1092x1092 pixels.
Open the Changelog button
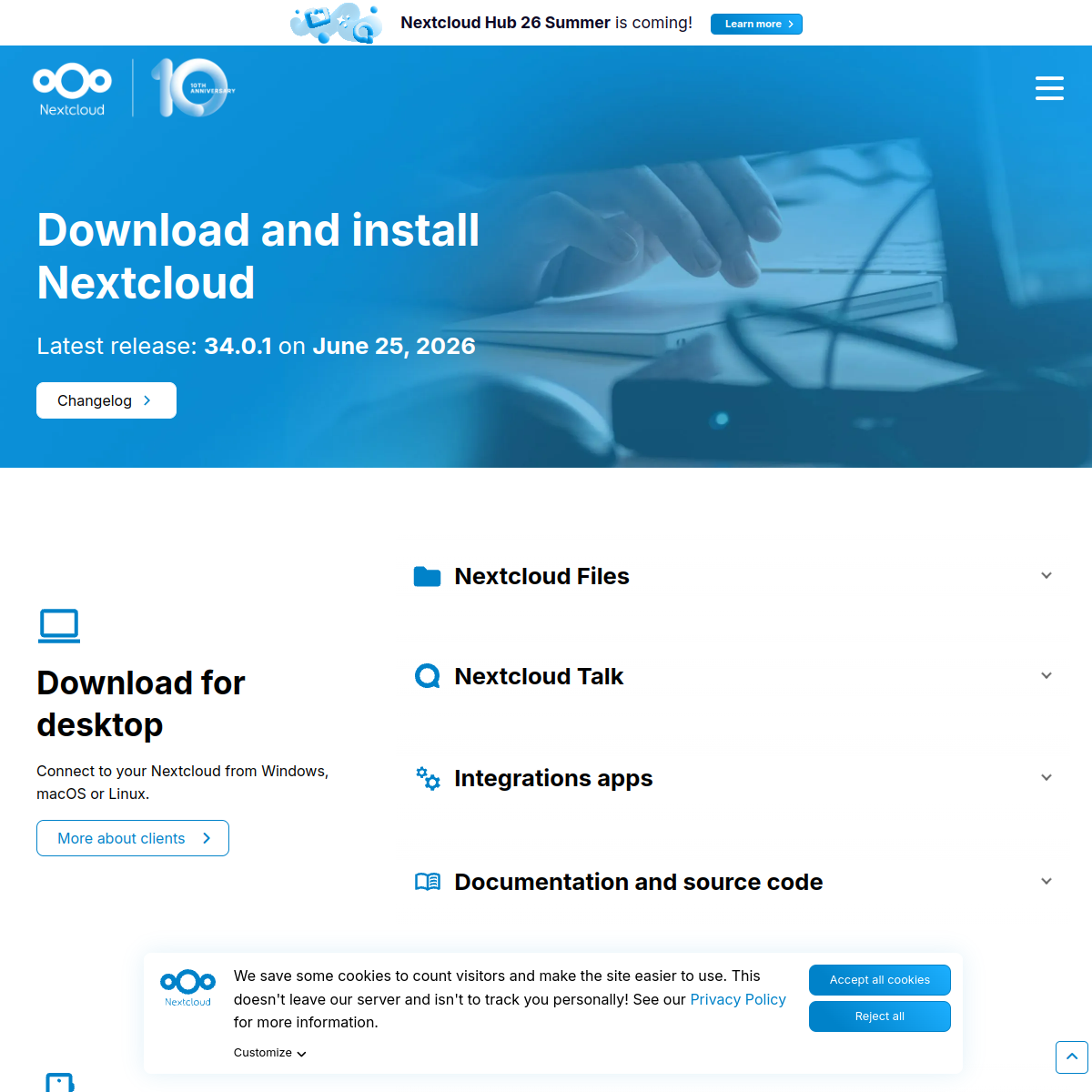pyautogui.click(x=106, y=400)
